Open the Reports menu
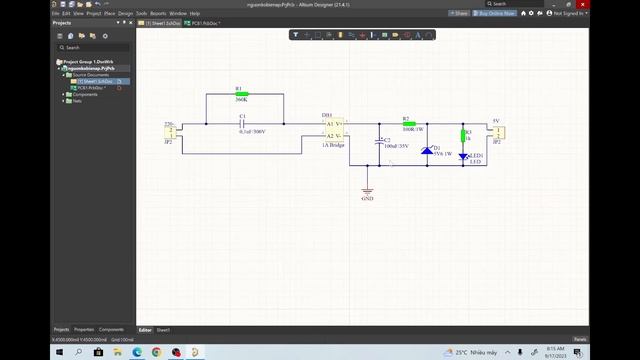The image size is (640, 360). [158, 13]
